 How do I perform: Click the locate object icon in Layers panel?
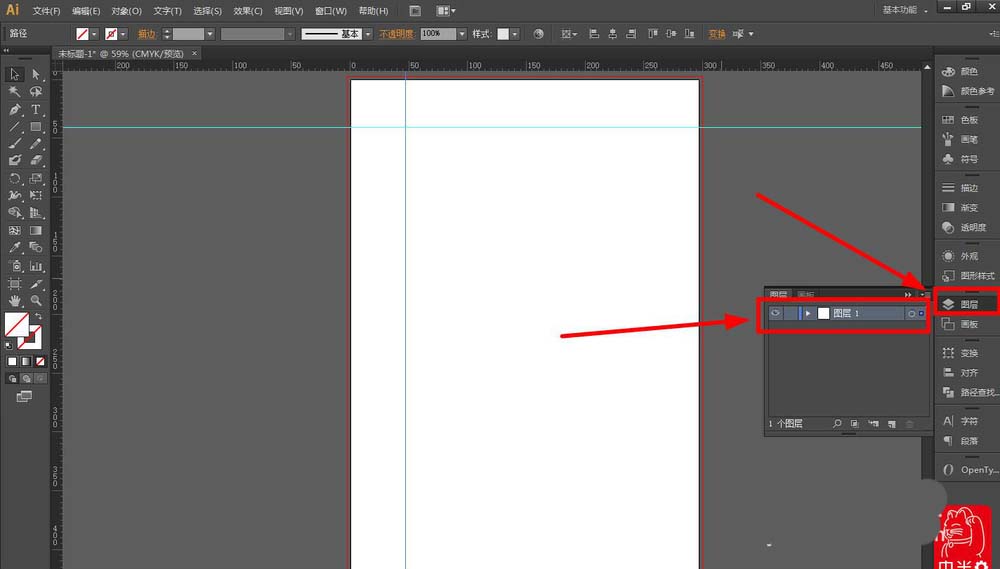(837, 424)
